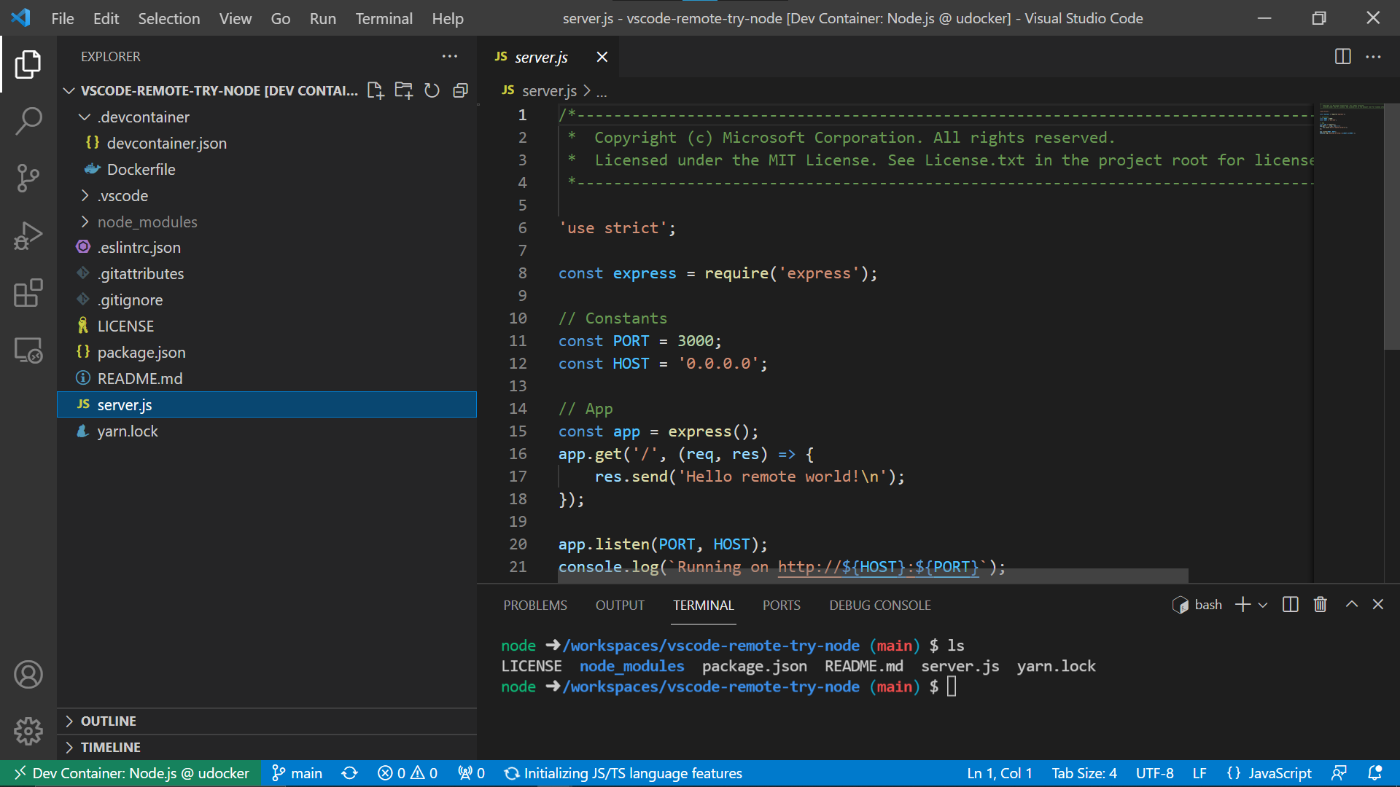Kill the terminal with trash icon
Image resolution: width=1400 pixels, height=787 pixels.
coord(1320,604)
